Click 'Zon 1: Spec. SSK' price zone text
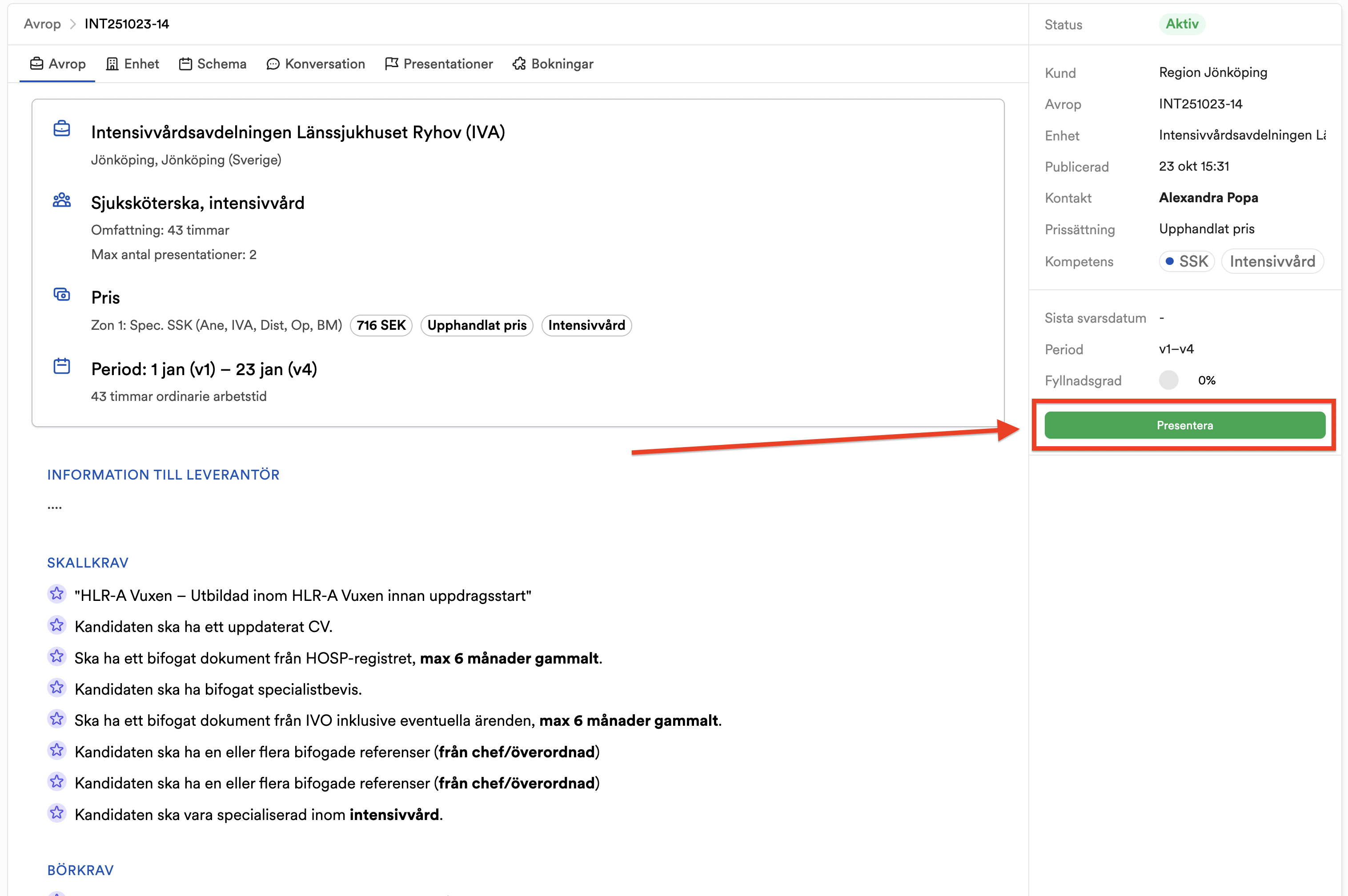The image size is (1348, 896). tap(217, 326)
